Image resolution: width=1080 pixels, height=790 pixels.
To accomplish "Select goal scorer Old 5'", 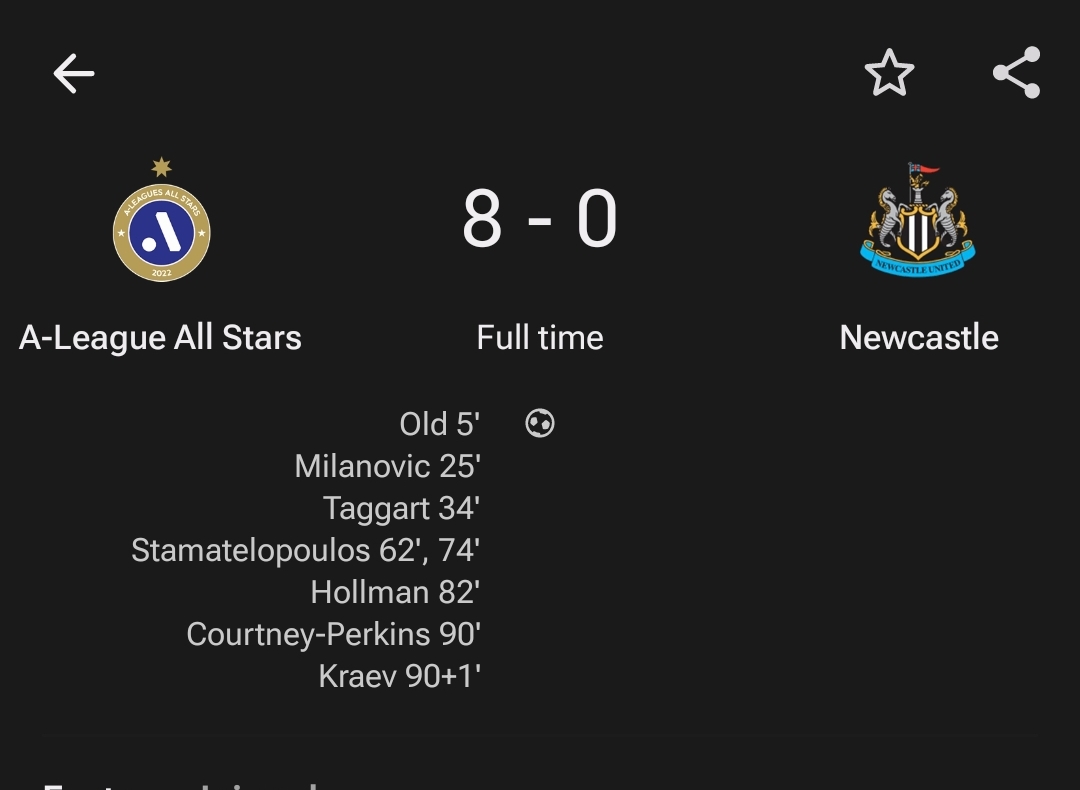I will [x=439, y=424].
